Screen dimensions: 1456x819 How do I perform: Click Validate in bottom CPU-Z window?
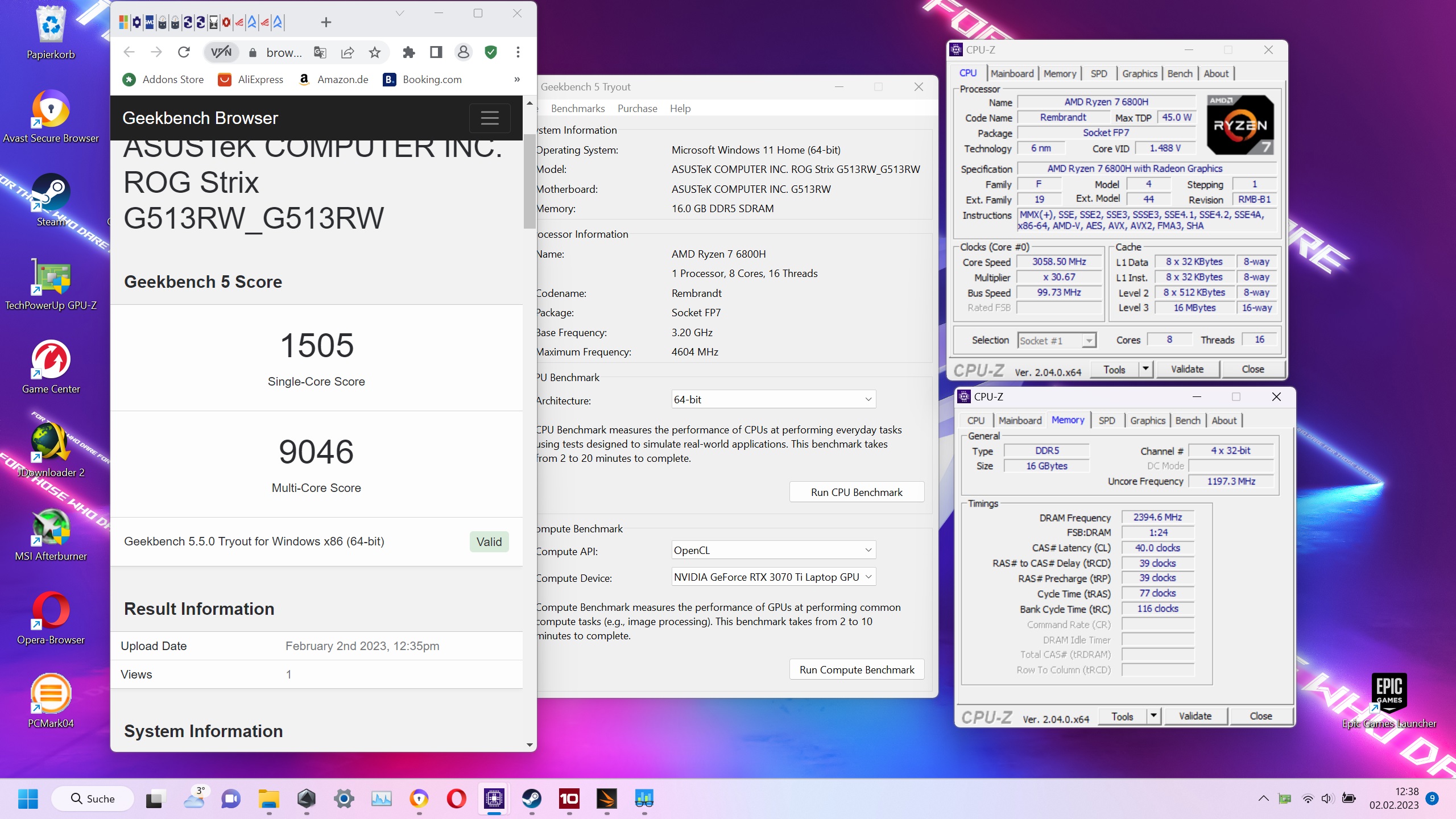1195,716
